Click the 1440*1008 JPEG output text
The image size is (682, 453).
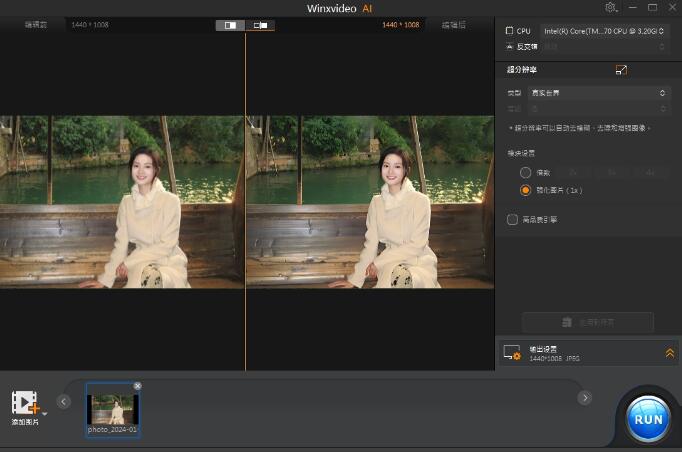(x=554, y=359)
